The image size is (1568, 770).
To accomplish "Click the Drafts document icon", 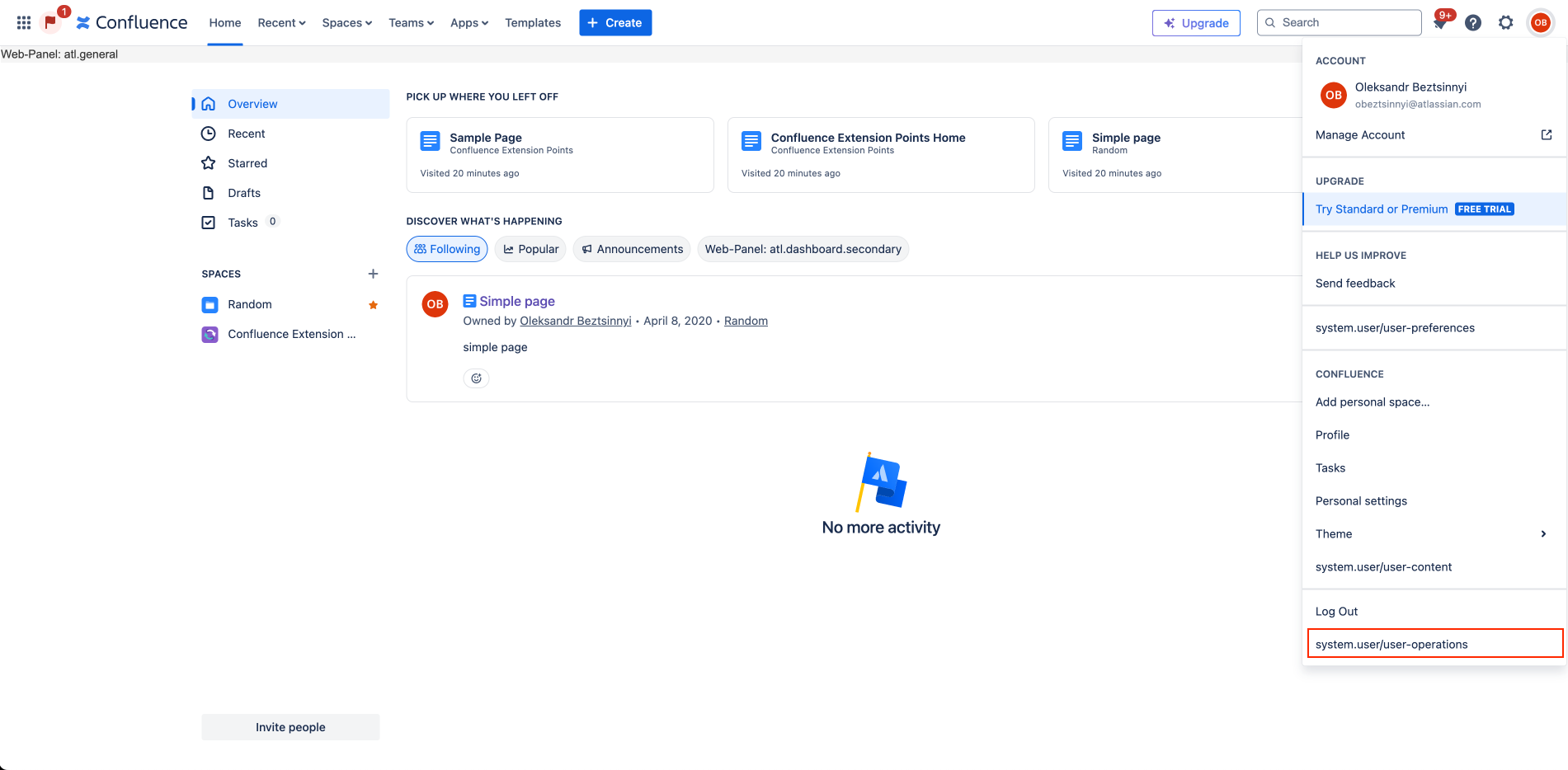I will tap(209, 193).
